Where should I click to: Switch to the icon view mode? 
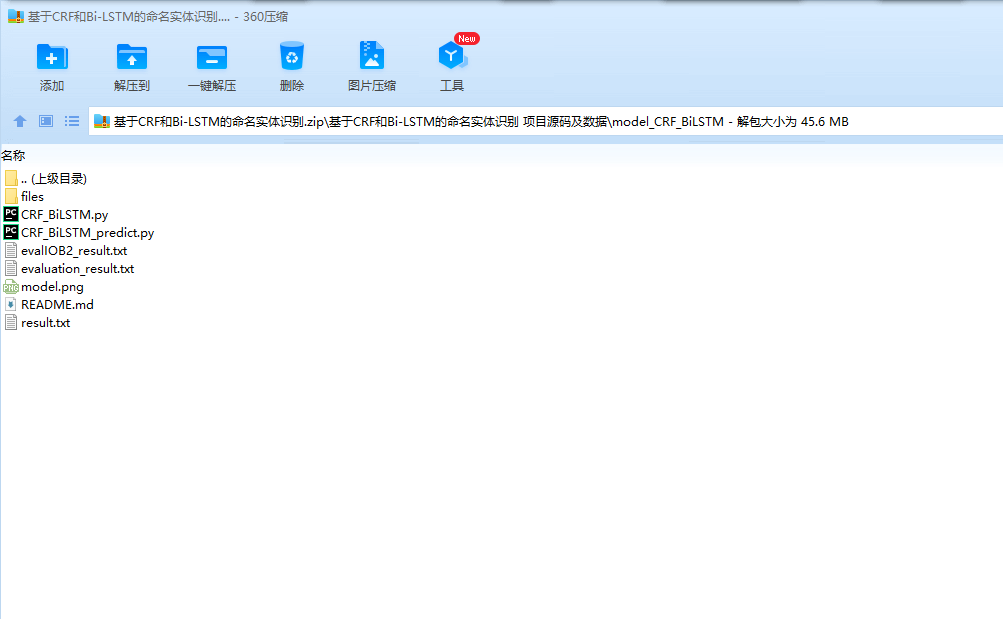click(46, 121)
